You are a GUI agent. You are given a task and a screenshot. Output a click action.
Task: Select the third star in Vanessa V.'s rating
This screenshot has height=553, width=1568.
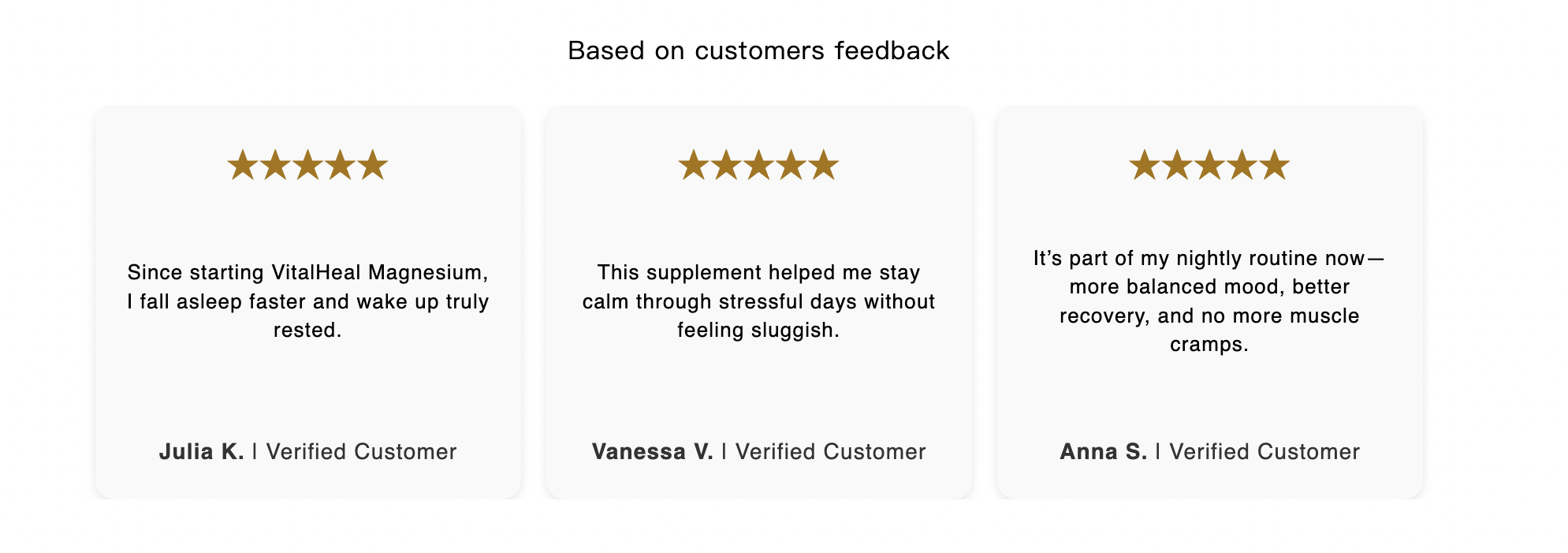(758, 166)
